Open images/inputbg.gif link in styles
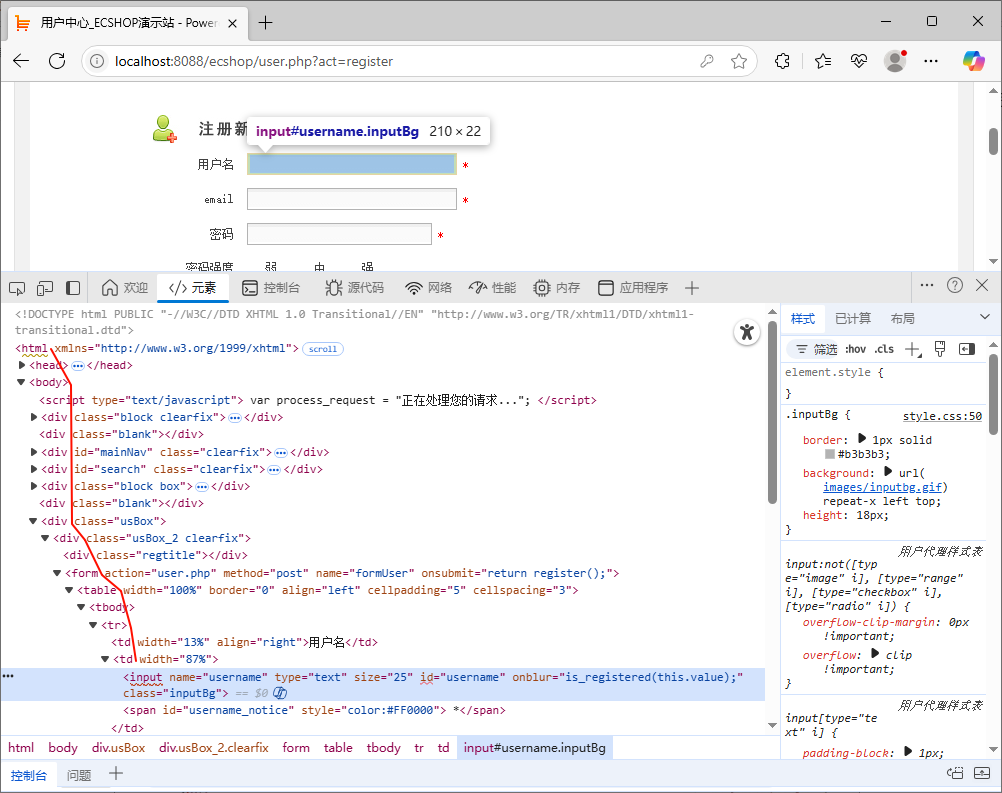Viewport: 1002px width, 793px height. 883,487
